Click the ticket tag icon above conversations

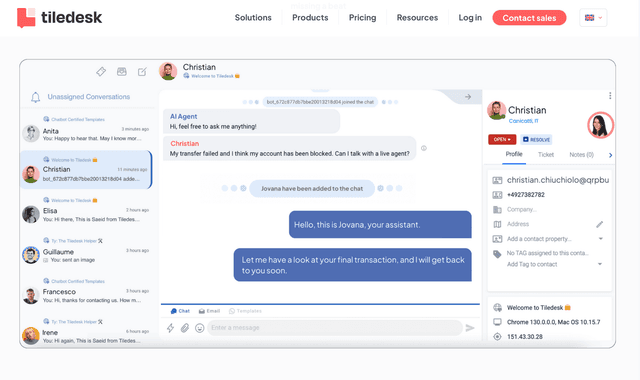(101, 72)
